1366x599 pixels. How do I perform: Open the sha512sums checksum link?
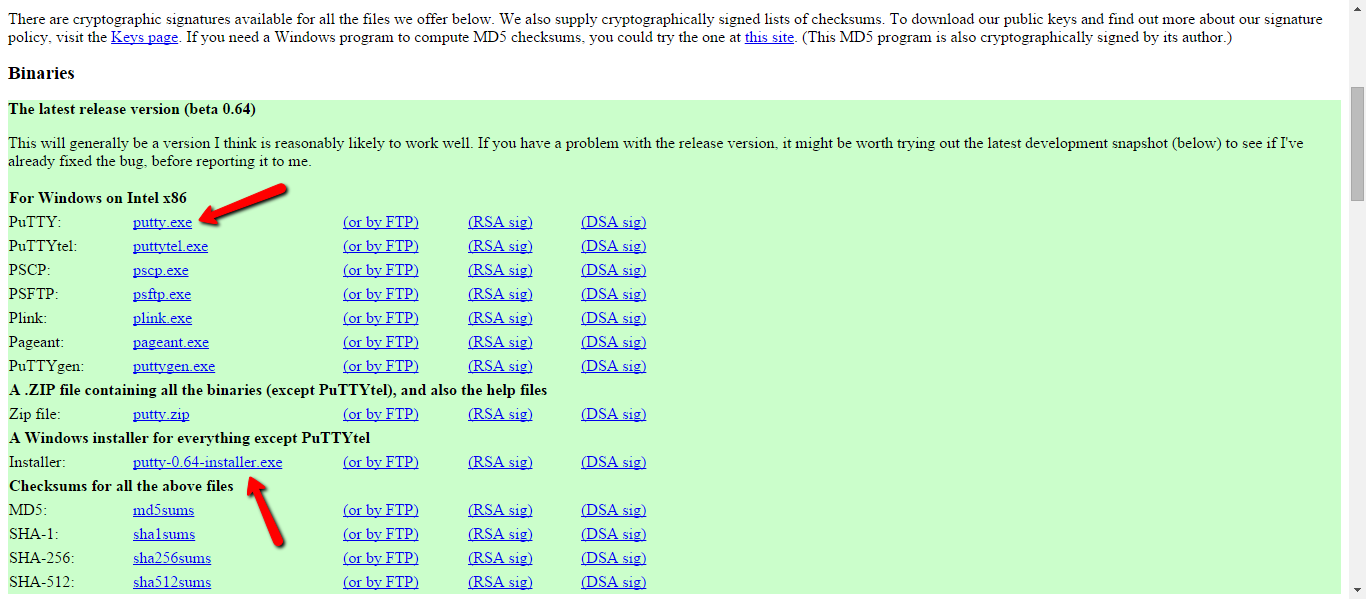click(171, 582)
